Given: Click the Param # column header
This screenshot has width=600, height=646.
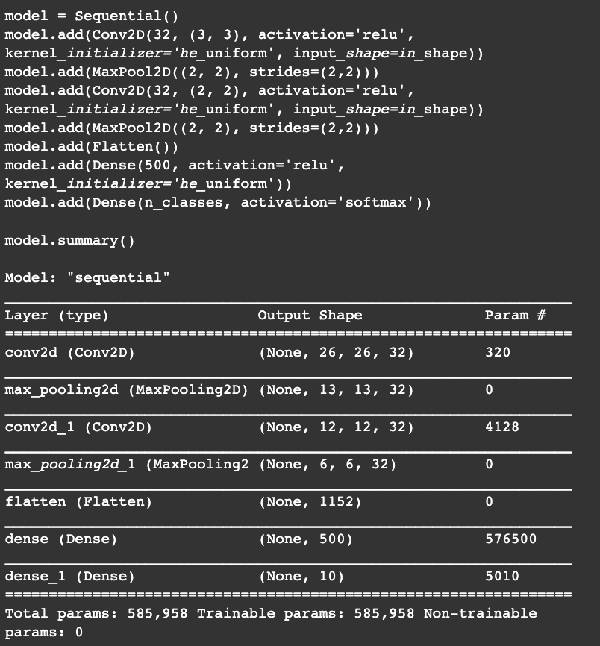Looking at the screenshot, I should pyautogui.click(x=515, y=315).
